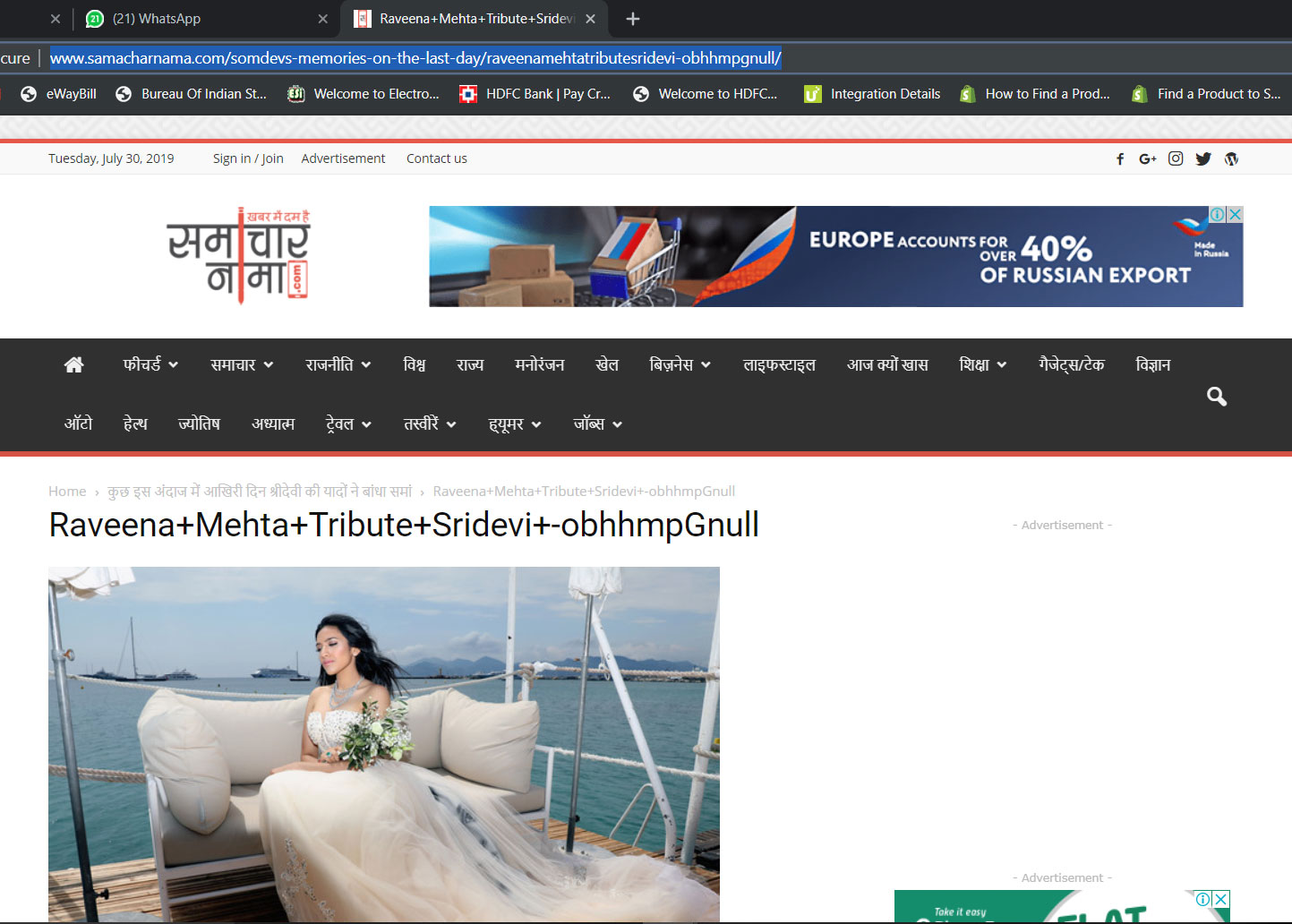This screenshot has width=1292, height=924.
Task: Open the Twitter social icon
Action: 1203,158
